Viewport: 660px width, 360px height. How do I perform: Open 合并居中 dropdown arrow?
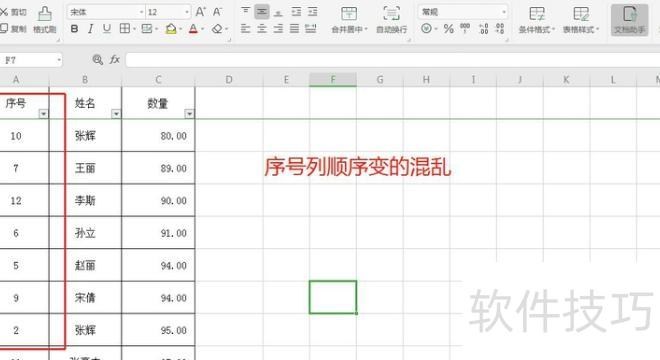[366, 29]
